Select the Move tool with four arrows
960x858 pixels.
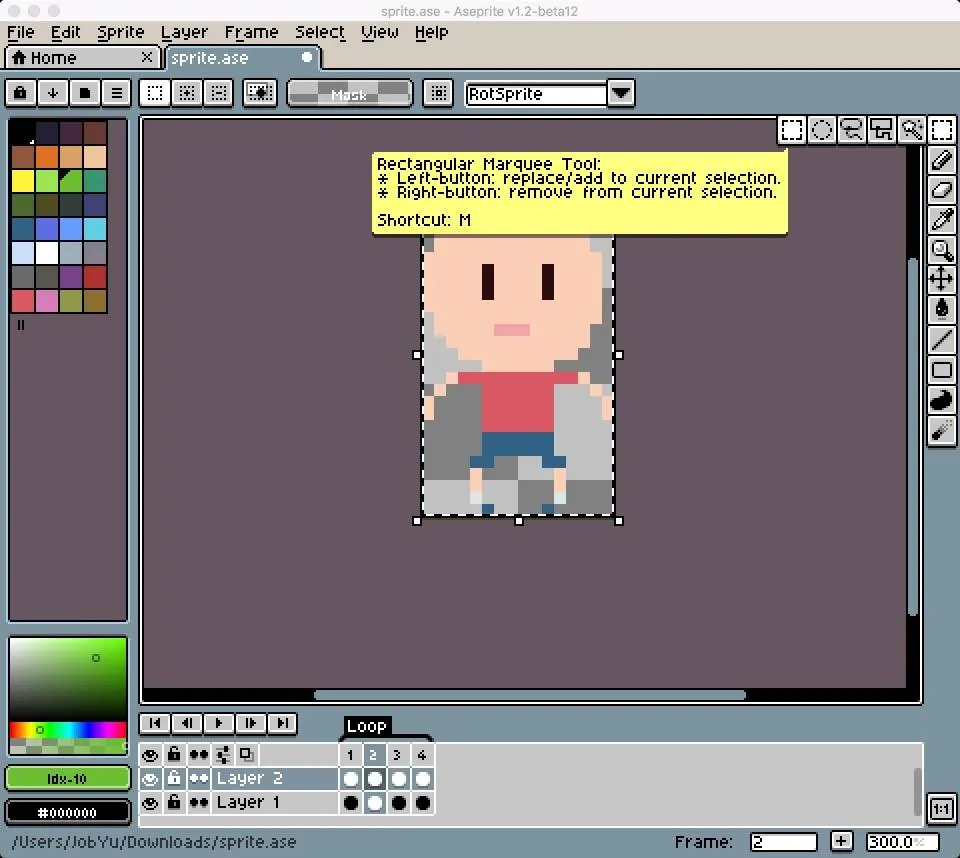942,279
